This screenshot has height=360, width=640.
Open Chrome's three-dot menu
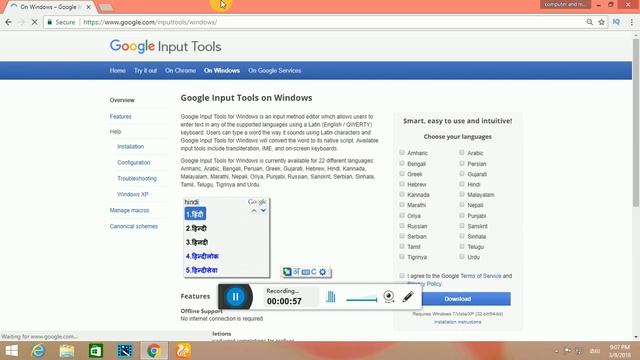tap(631, 22)
